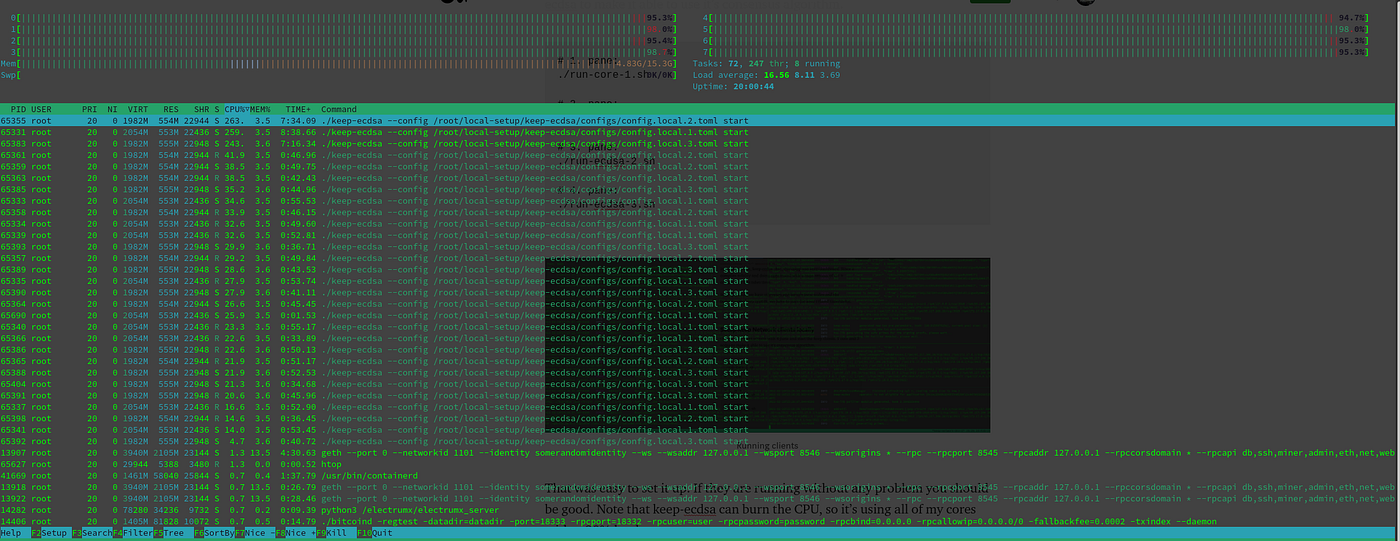Click the Uptime 20:00:44 line
This screenshot has height=541, width=1400.
click(733, 86)
